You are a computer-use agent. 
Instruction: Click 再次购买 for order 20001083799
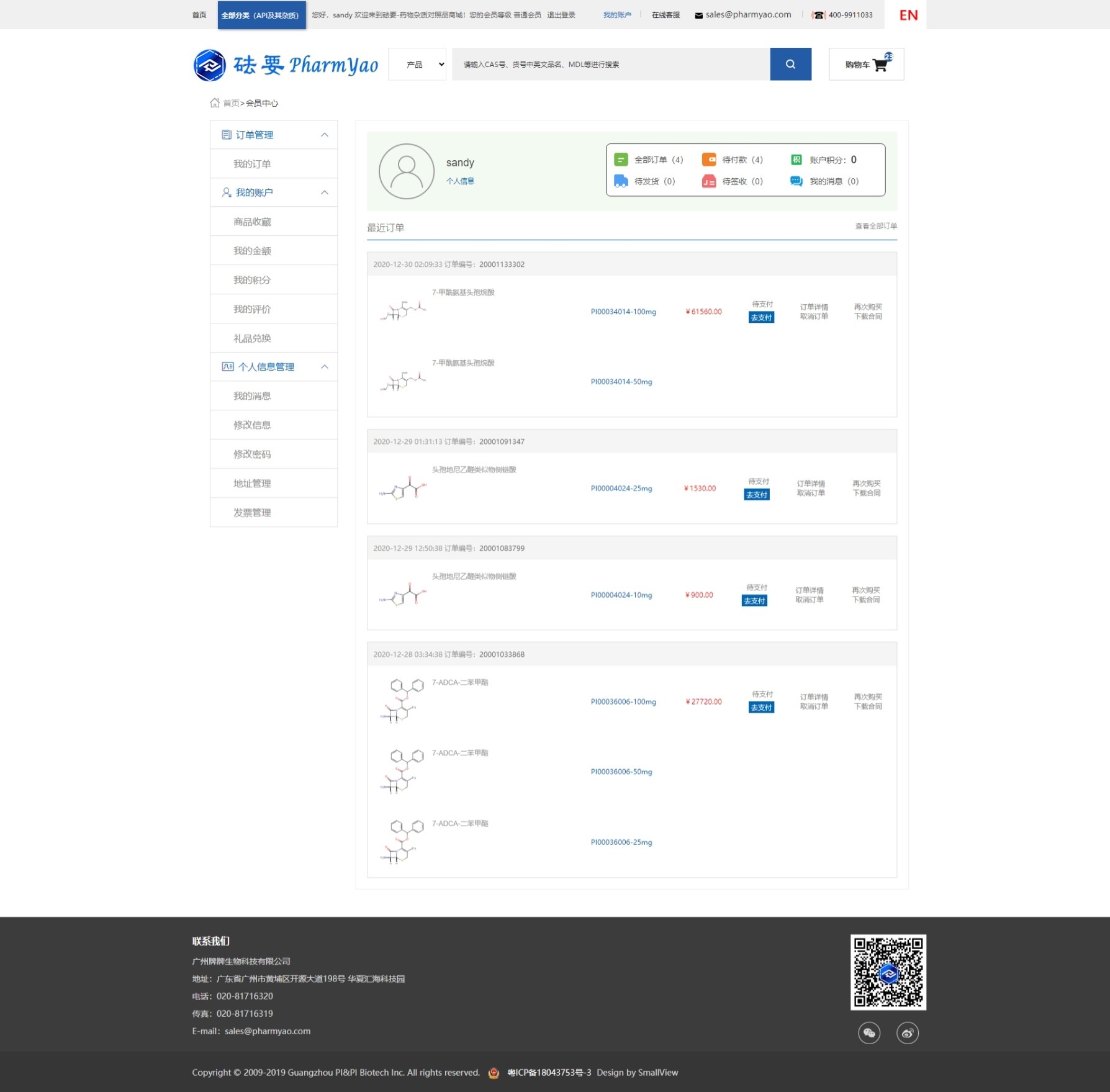[865, 590]
